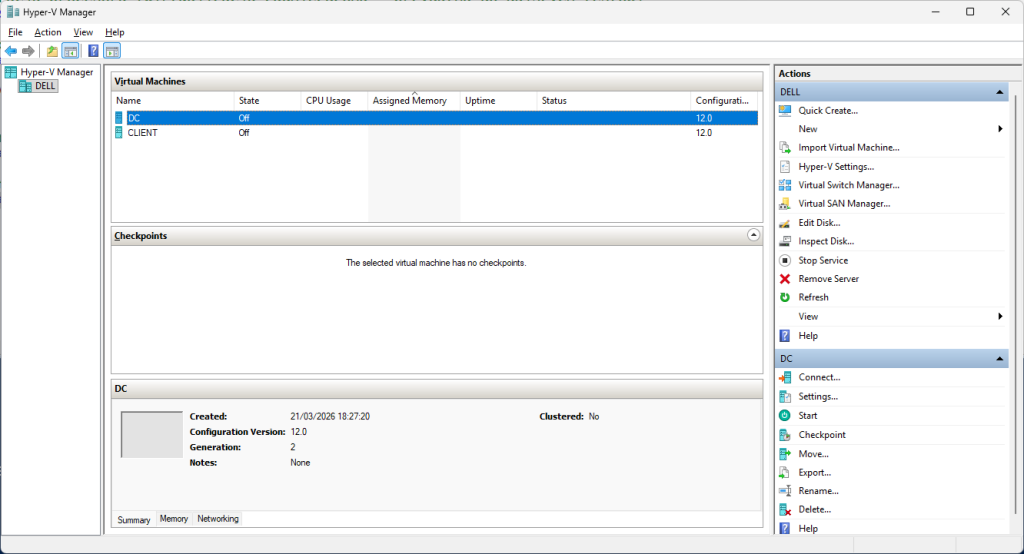Click the DC Settings icon

(785, 397)
